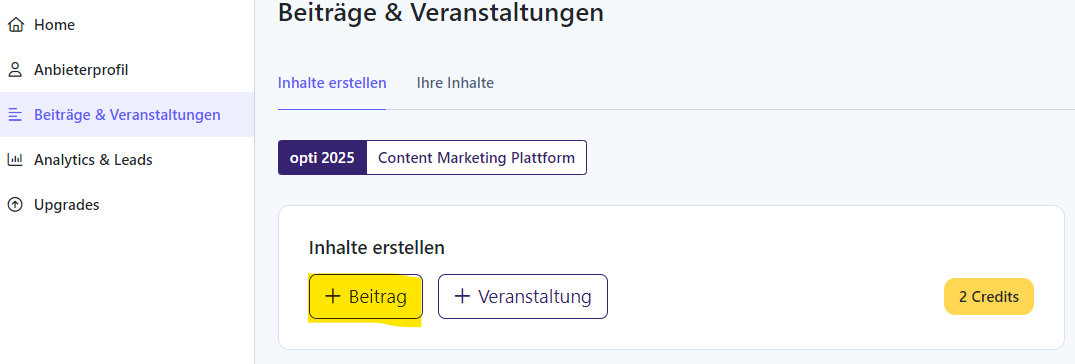
Task: Switch to Content Marketing Plattform option
Action: (x=476, y=158)
